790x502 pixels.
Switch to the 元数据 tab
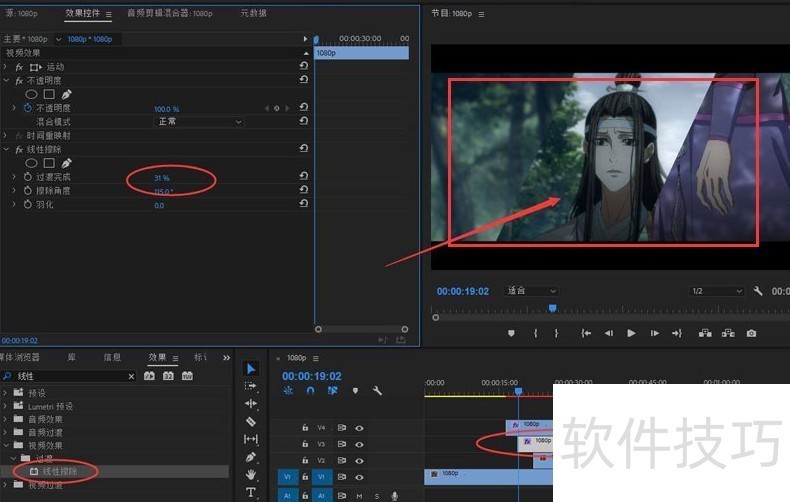[253, 14]
